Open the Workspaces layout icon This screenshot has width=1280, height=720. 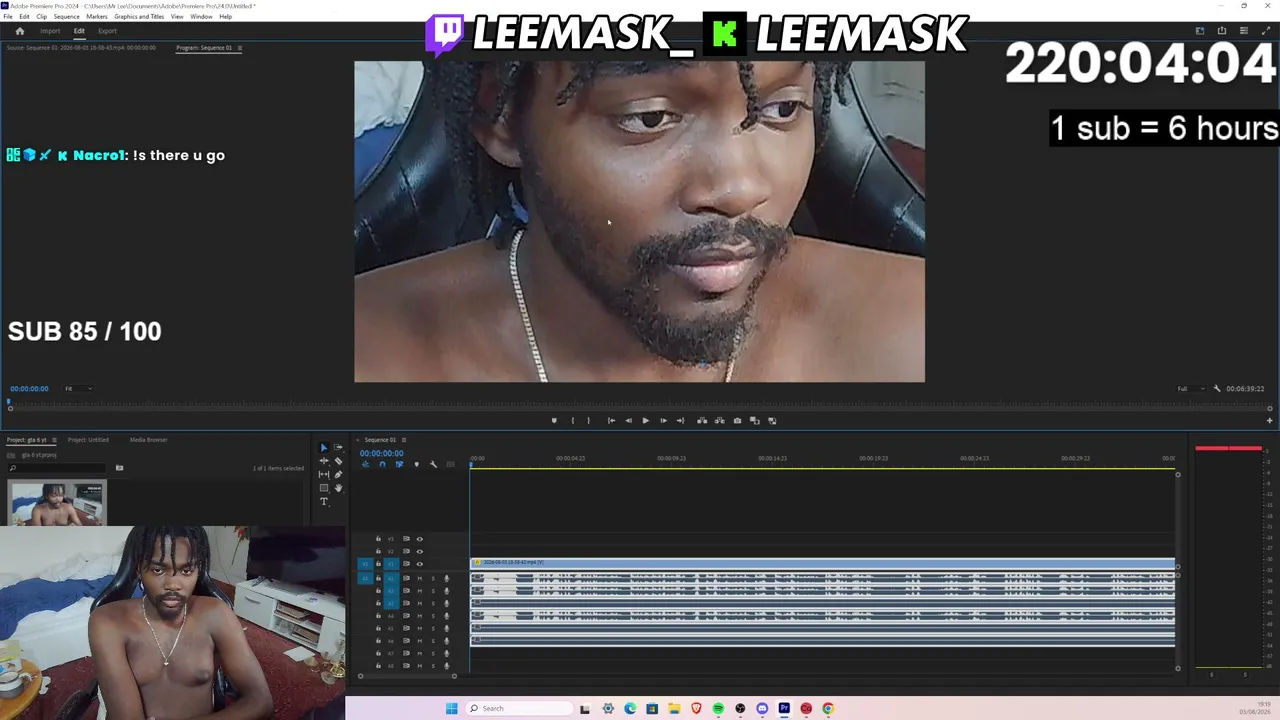[1200, 31]
